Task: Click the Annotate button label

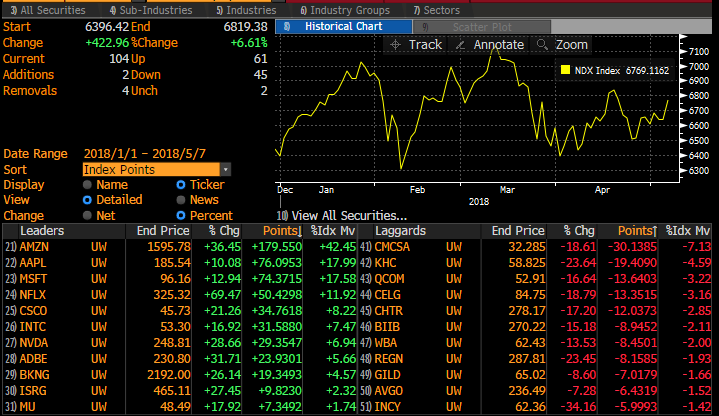Action: click(498, 44)
